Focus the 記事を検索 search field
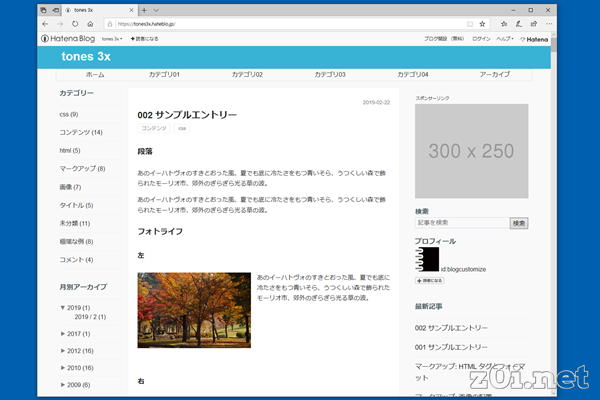The width and height of the screenshot is (600, 400). coord(462,223)
